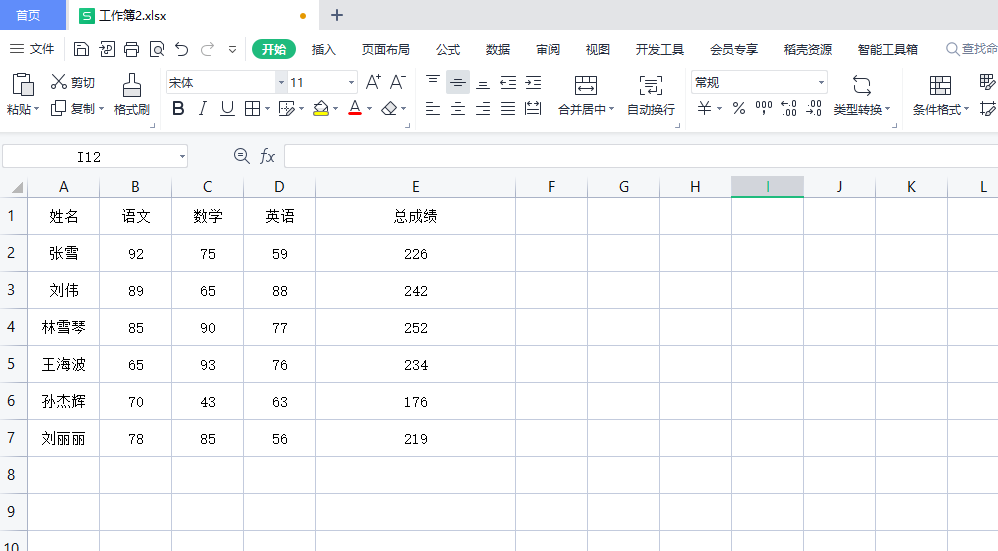Viewport: 998px width, 551px height.
Task: Click the Format Painter (格式刷) icon
Action: [131, 85]
